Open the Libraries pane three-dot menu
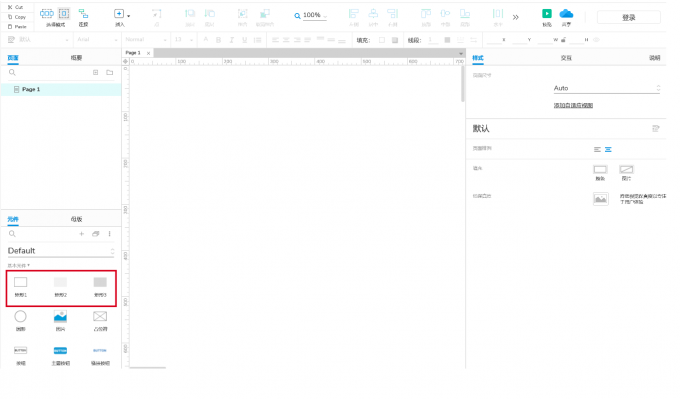The image size is (680, 399). 109,234
